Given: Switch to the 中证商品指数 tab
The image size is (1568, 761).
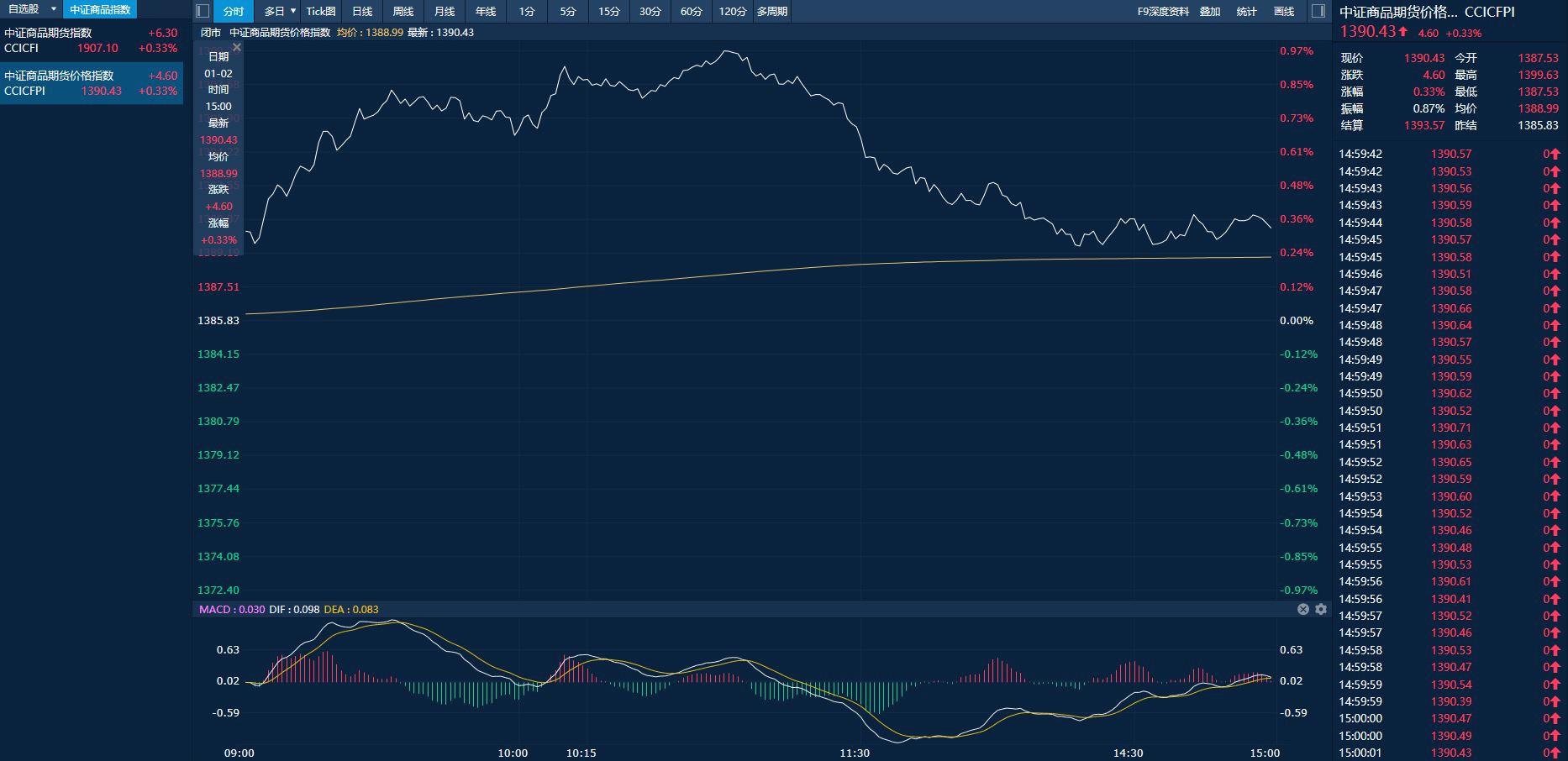Looking at the screenshot, I should click(x=100, y=9).
